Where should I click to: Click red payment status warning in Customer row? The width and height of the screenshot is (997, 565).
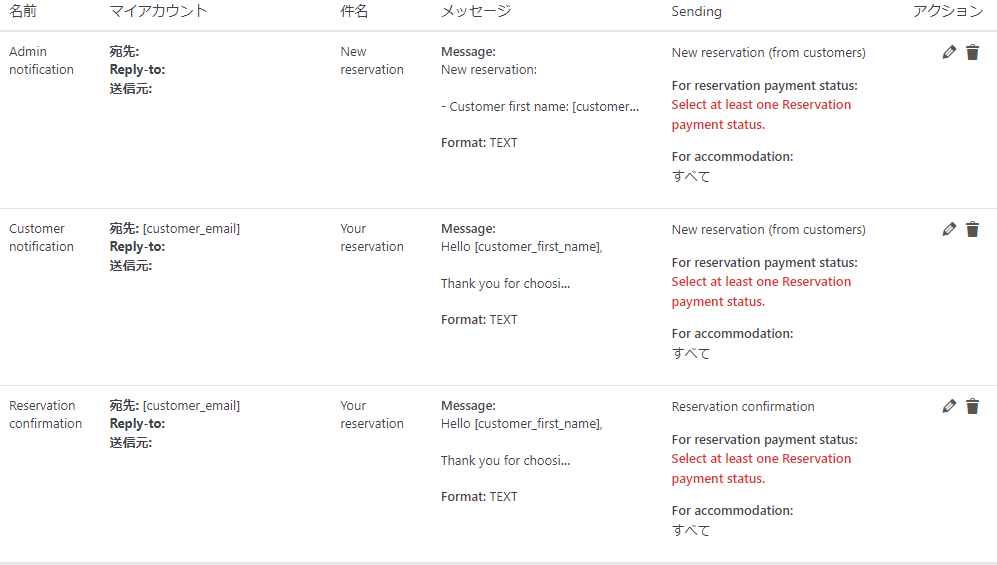click(761, 292)
